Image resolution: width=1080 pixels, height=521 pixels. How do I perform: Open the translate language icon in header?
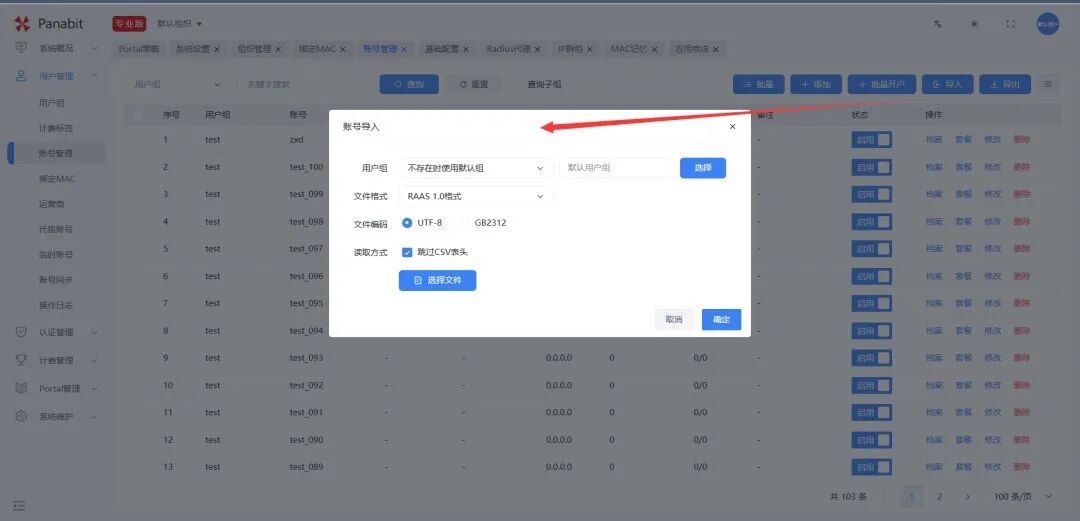click(937, 23)
